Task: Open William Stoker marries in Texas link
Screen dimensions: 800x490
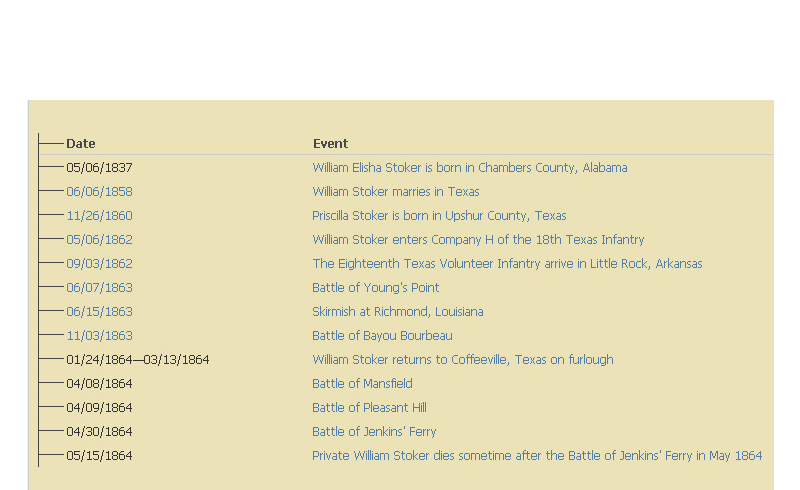Action: click(395, 192)
